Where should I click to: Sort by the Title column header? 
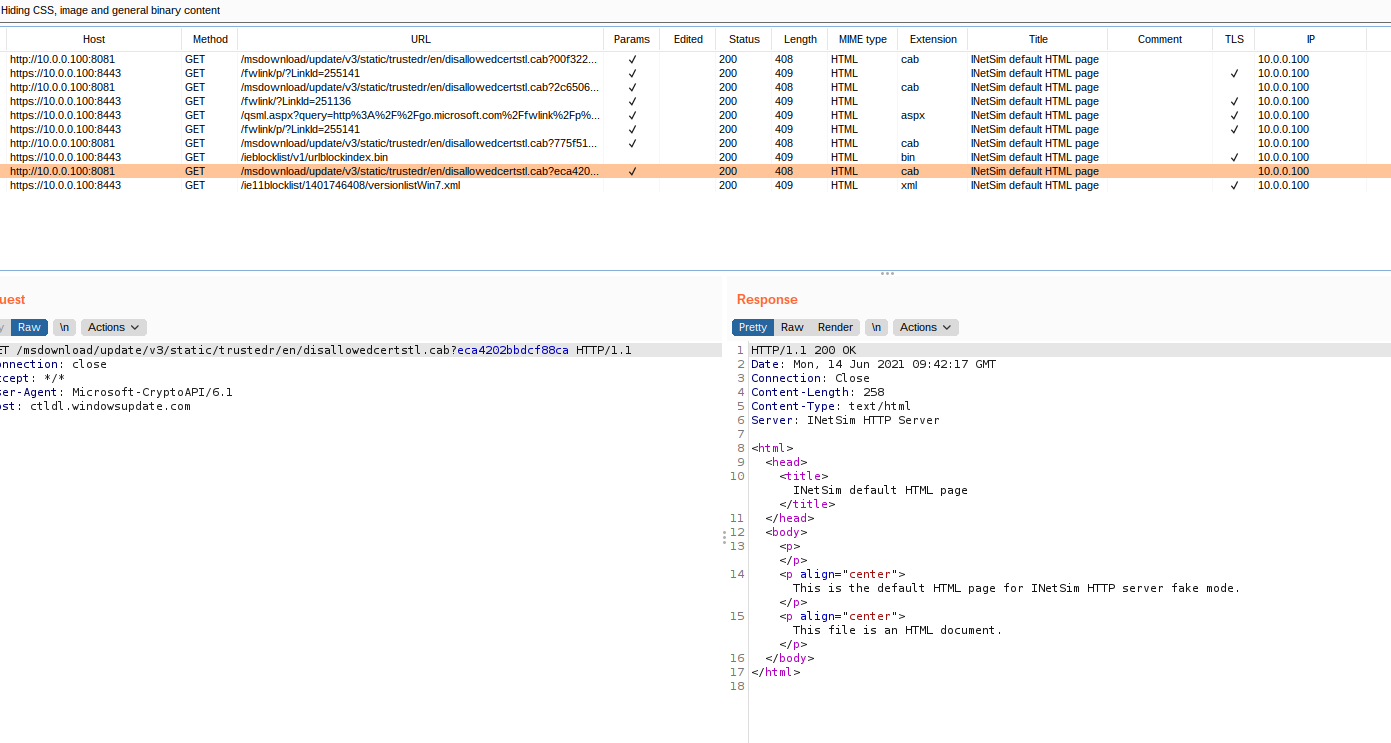pos(1038,39)
